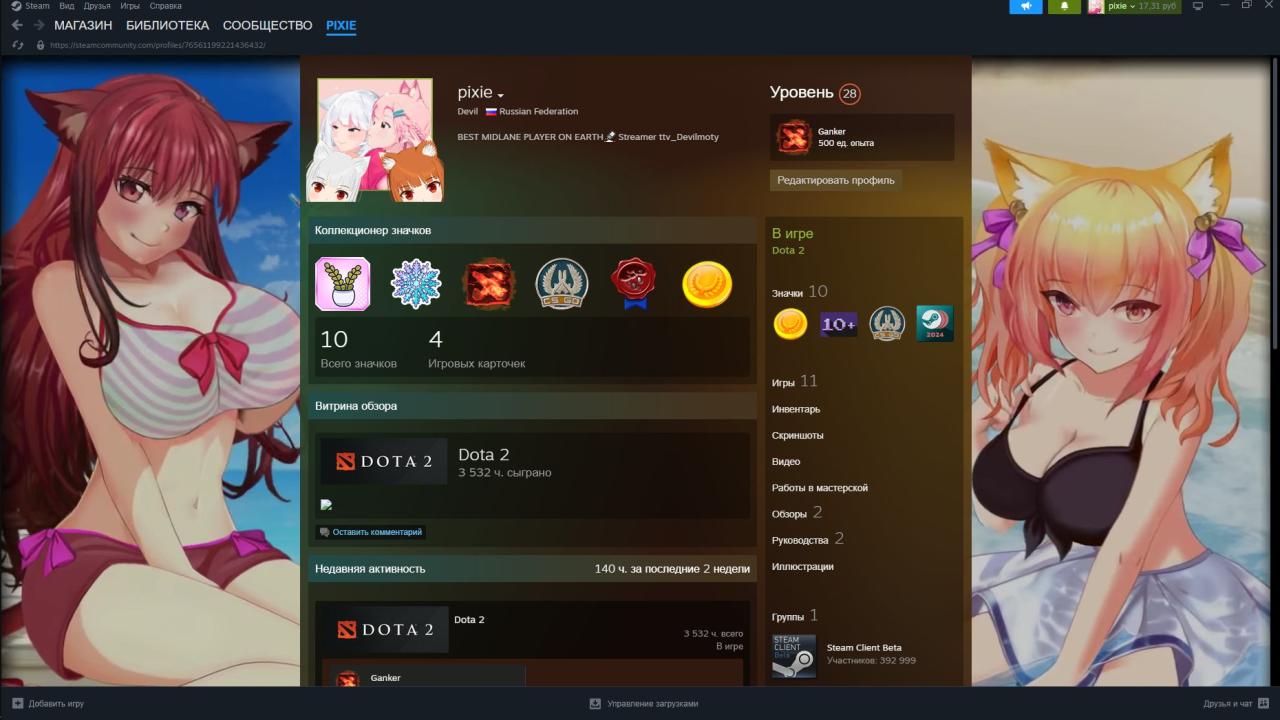Open the pixie name dropdown arrow on profile

click(x=501, y=95)
